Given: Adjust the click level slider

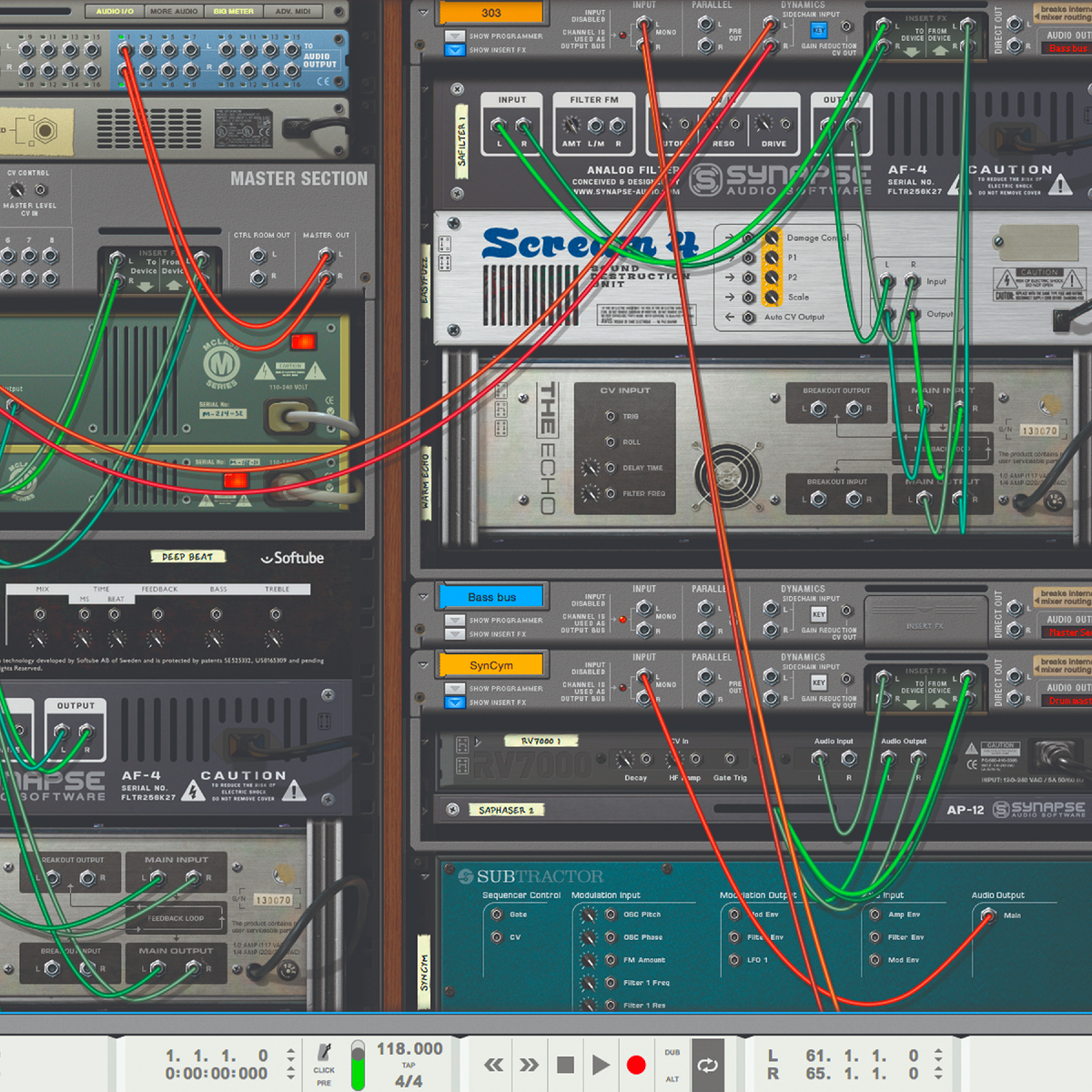Looking at the screenshot, I should (x=358, y=1065).
